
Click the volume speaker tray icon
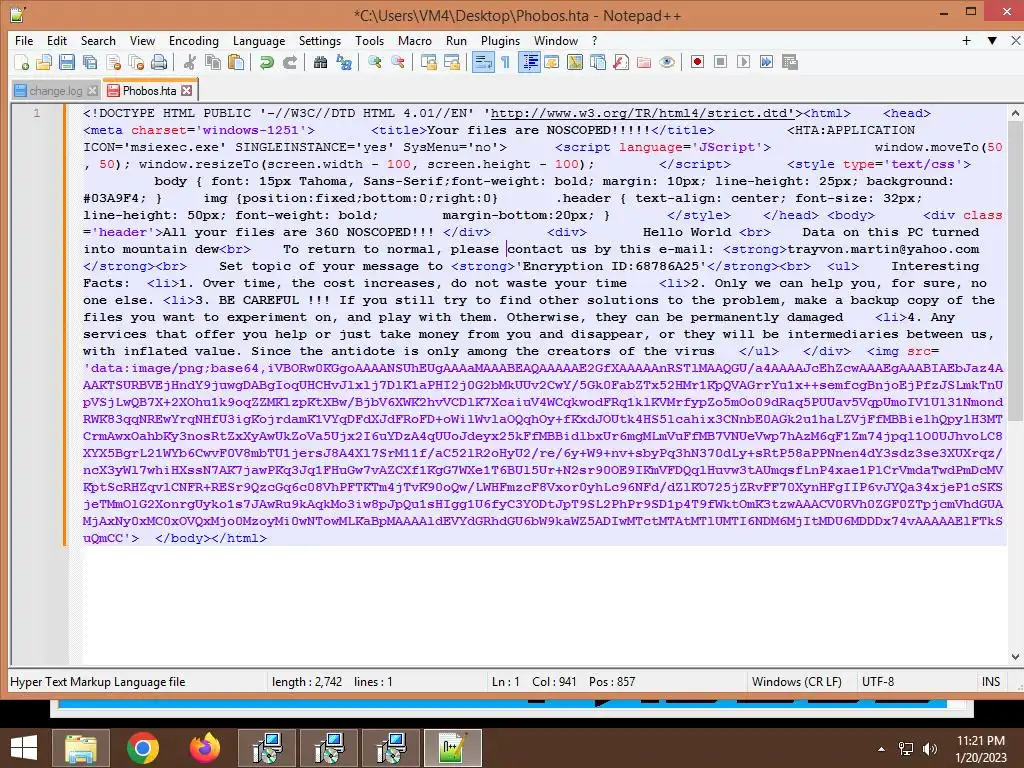point(929,749)
